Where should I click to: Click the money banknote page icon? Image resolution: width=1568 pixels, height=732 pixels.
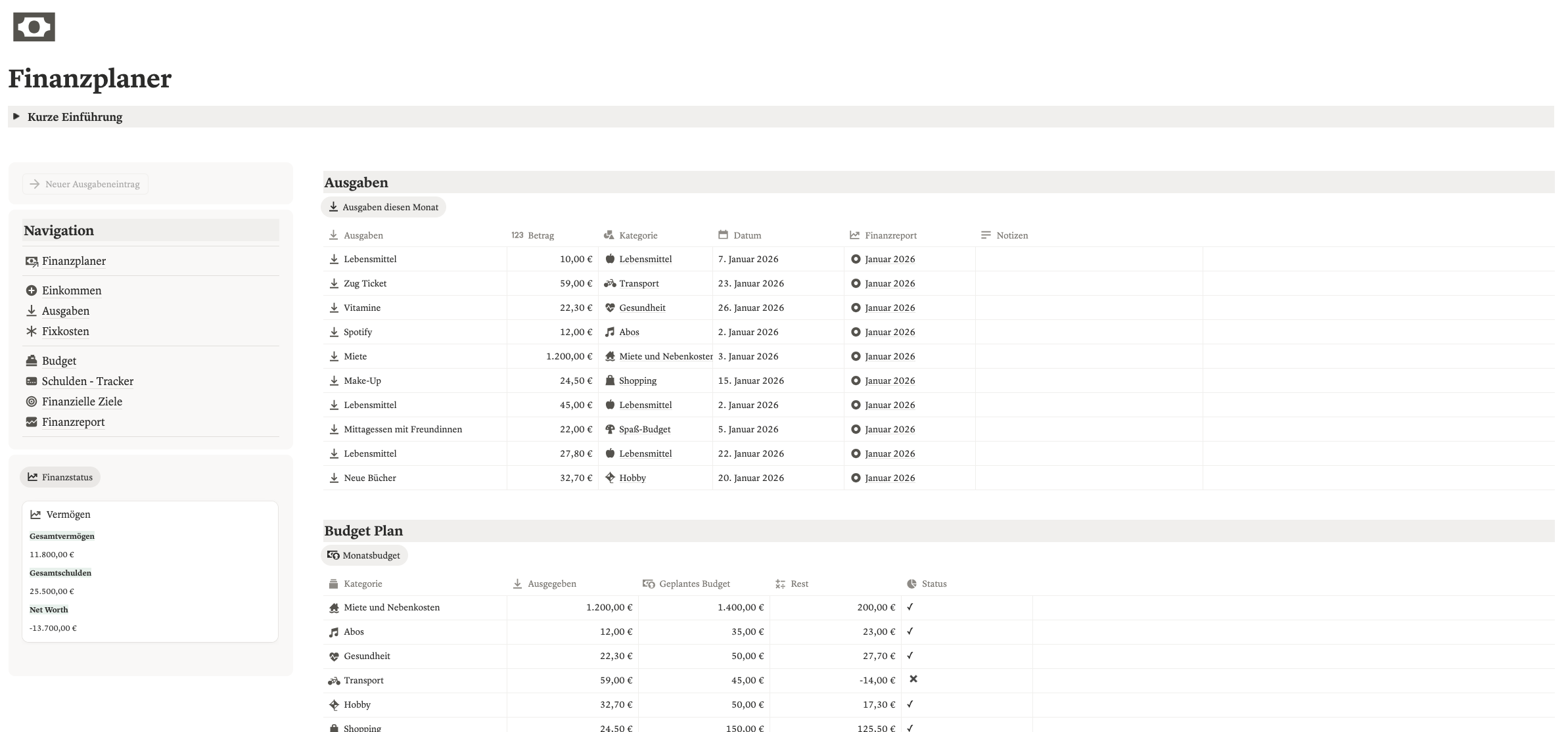pyautogui.click(x=34, y=27)
